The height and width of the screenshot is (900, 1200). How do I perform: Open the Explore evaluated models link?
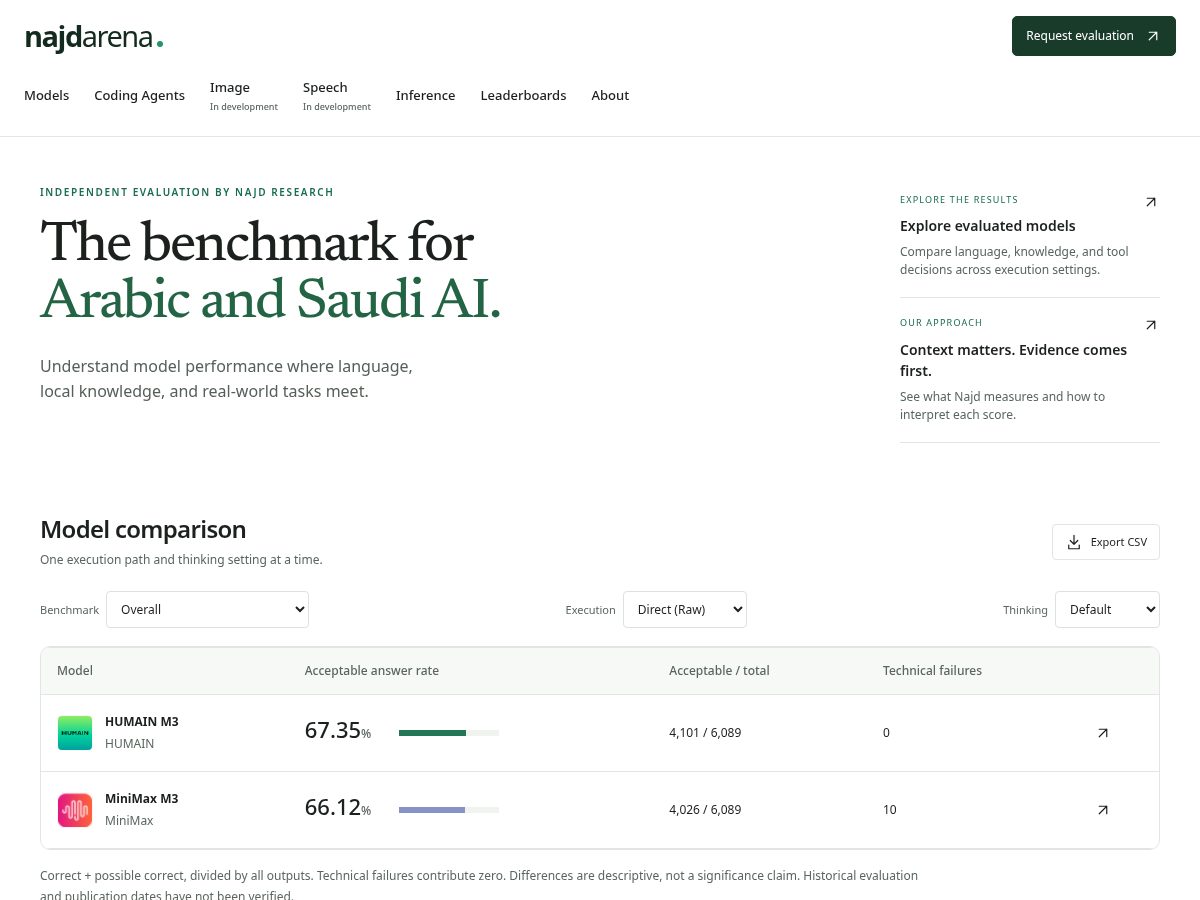[988, 226]
